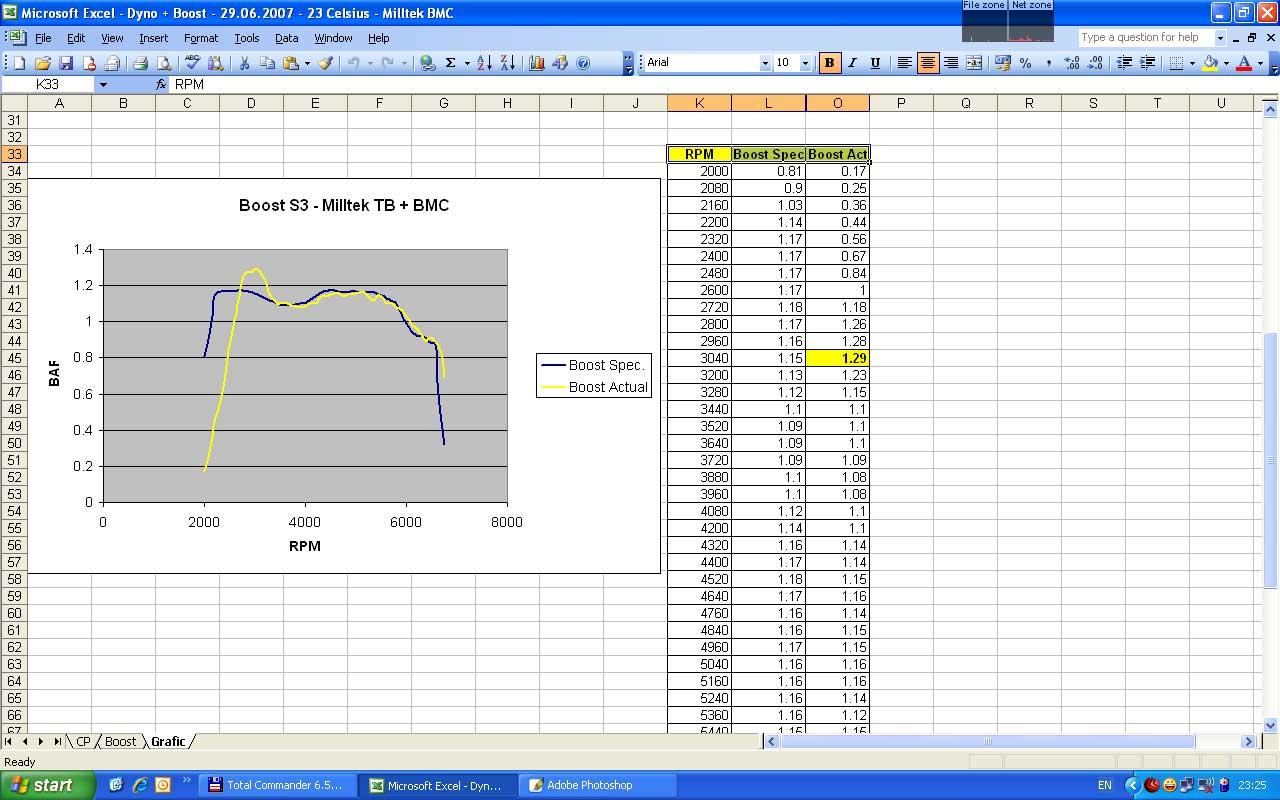Image resolution: width=1280 pixels, height=800 pixels.
Task: Run the Spelling check icon
Action: (x=193, y=63)
